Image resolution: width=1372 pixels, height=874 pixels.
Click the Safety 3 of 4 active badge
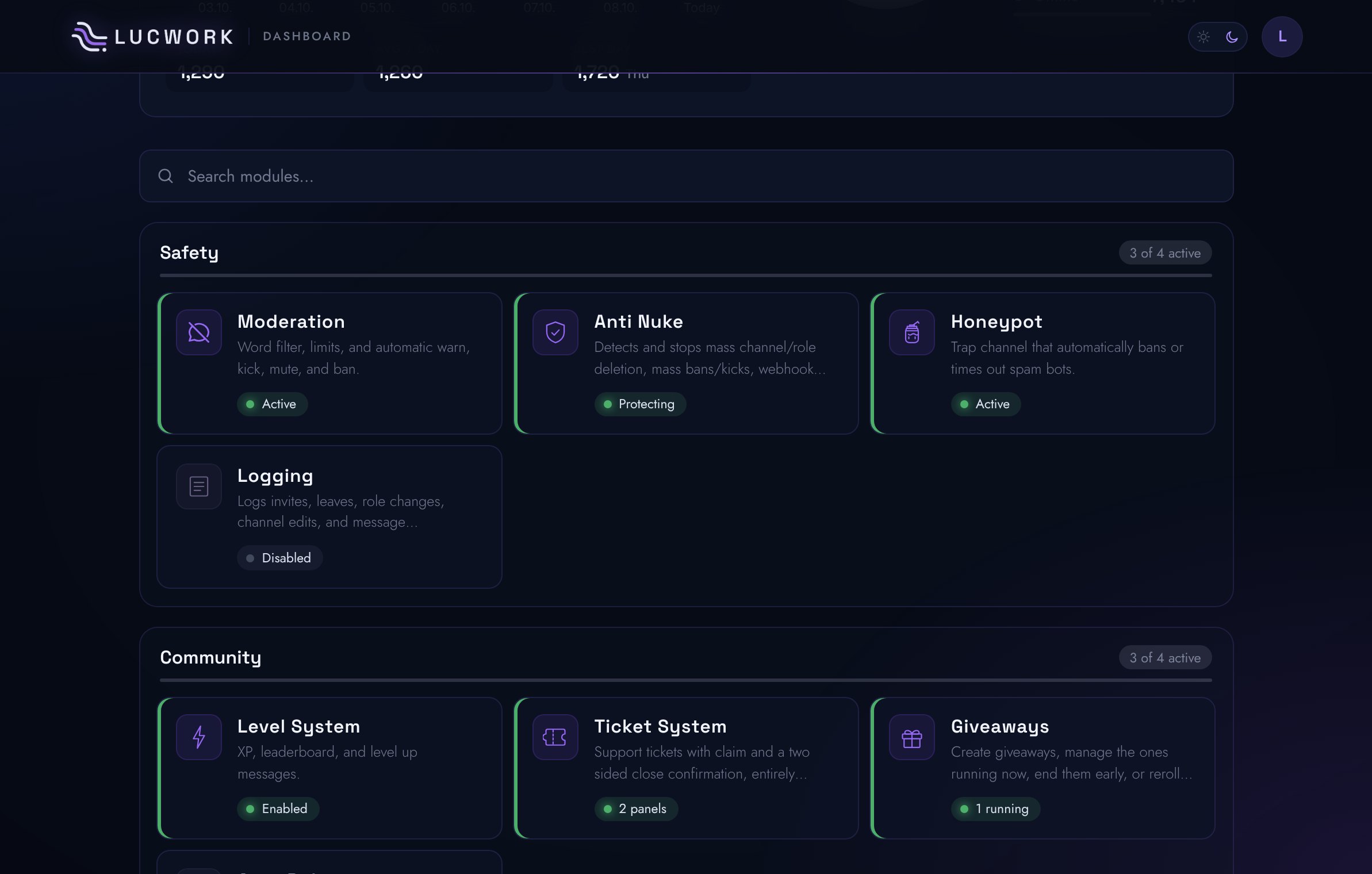1165,253
